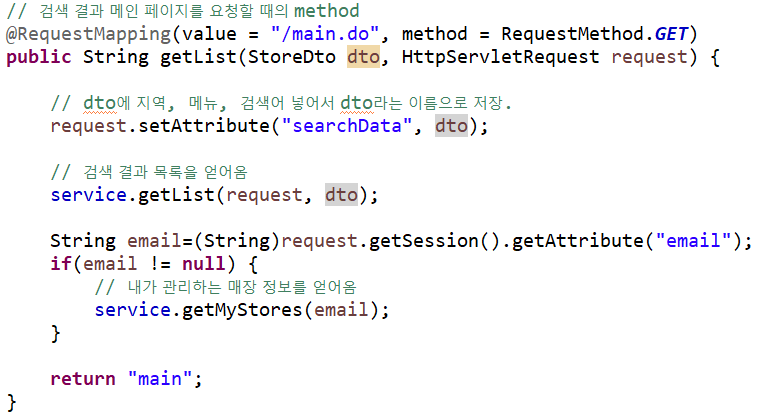
Task: Click HttpServletRequest parameter type
Action: pyautogui.click(x=500, y=58)
